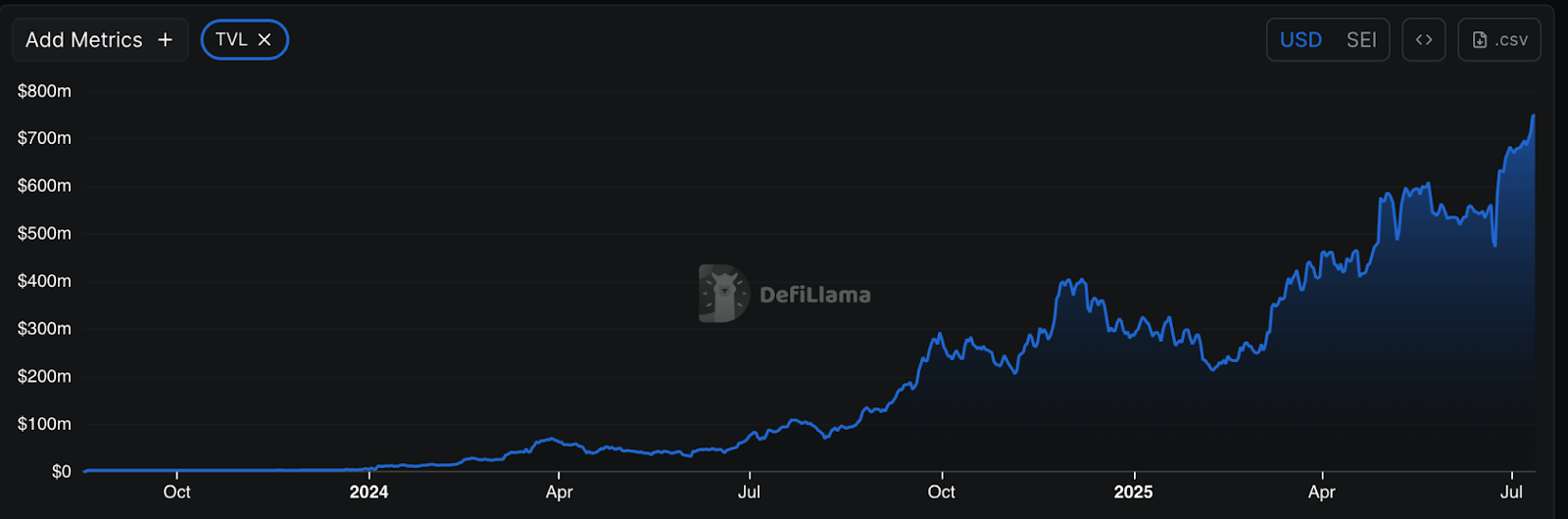Click the $100m axis label
This screenshot has width=1568, height=519.
pos(44,424)
